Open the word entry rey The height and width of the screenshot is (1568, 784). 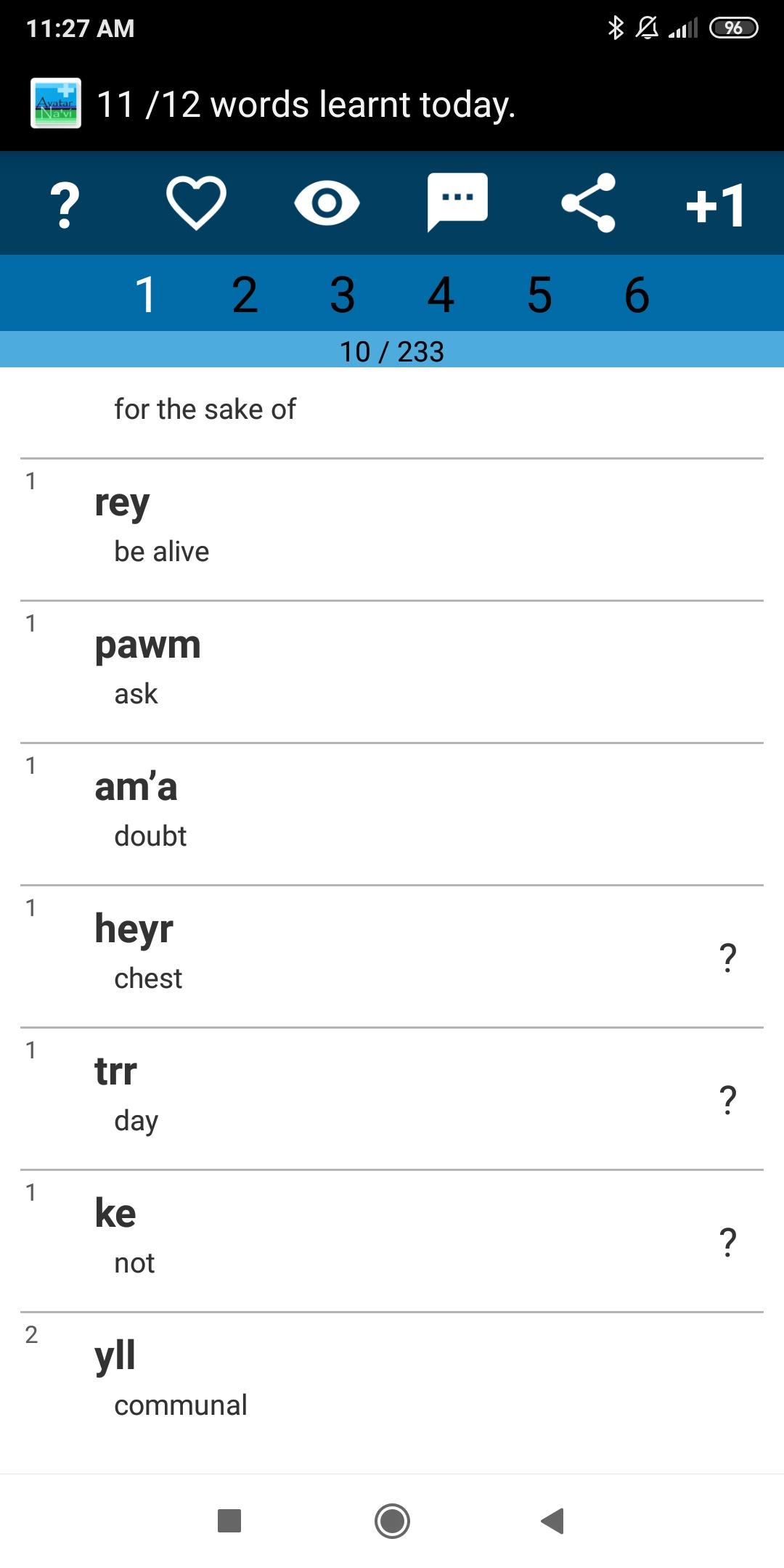click(x=392, y=529)
